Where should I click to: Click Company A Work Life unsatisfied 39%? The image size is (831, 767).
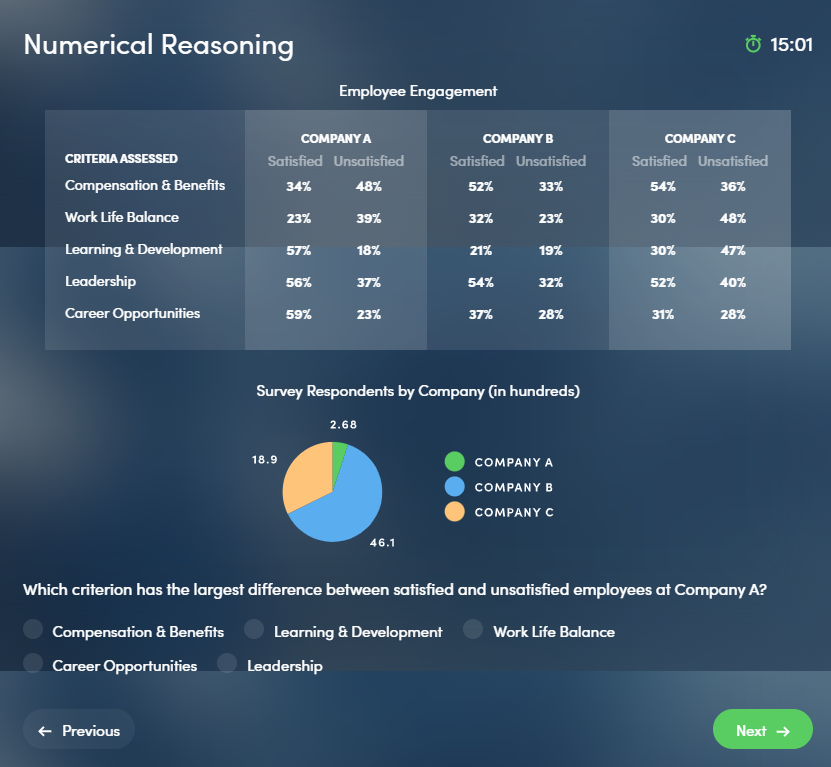(369, 218)
